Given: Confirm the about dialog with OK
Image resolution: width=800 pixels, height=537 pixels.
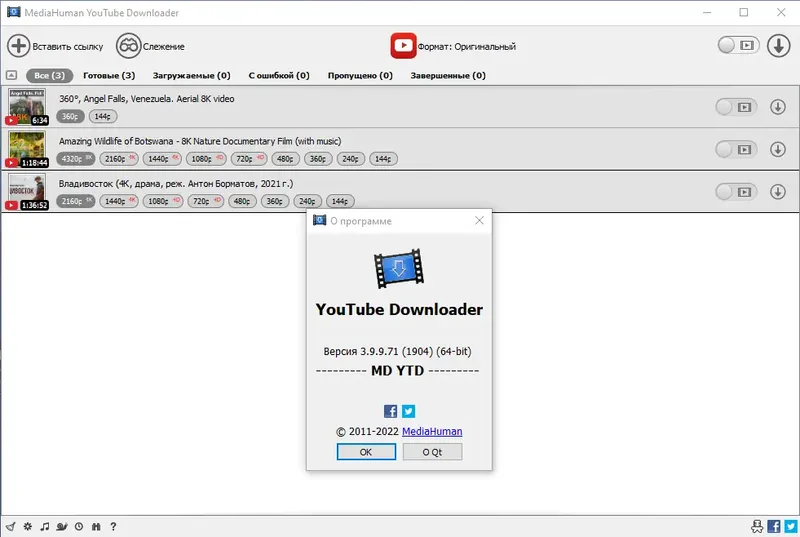Looking at the screenshot, I should click(x=366, y=452).
